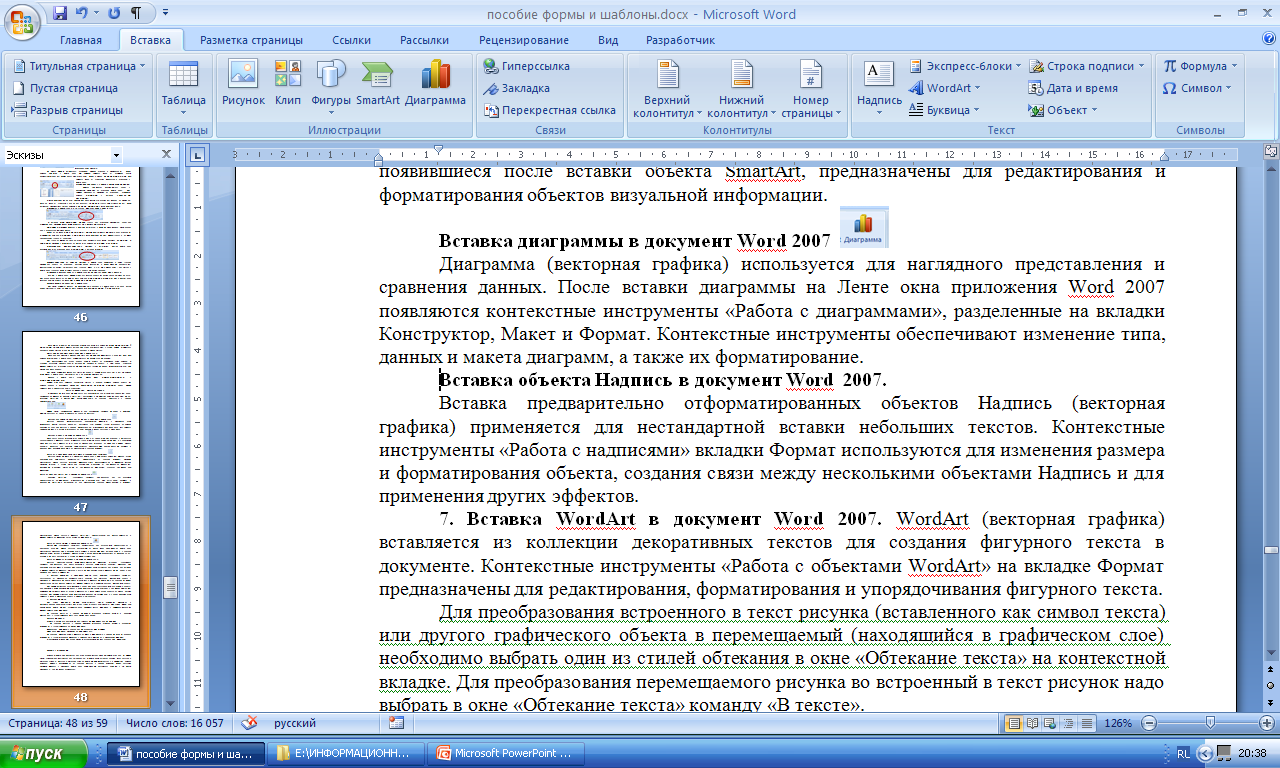This screenshot has width=1280, height=768.
Task: Open Номер страницы page number menu
Action: pos(811,88)
